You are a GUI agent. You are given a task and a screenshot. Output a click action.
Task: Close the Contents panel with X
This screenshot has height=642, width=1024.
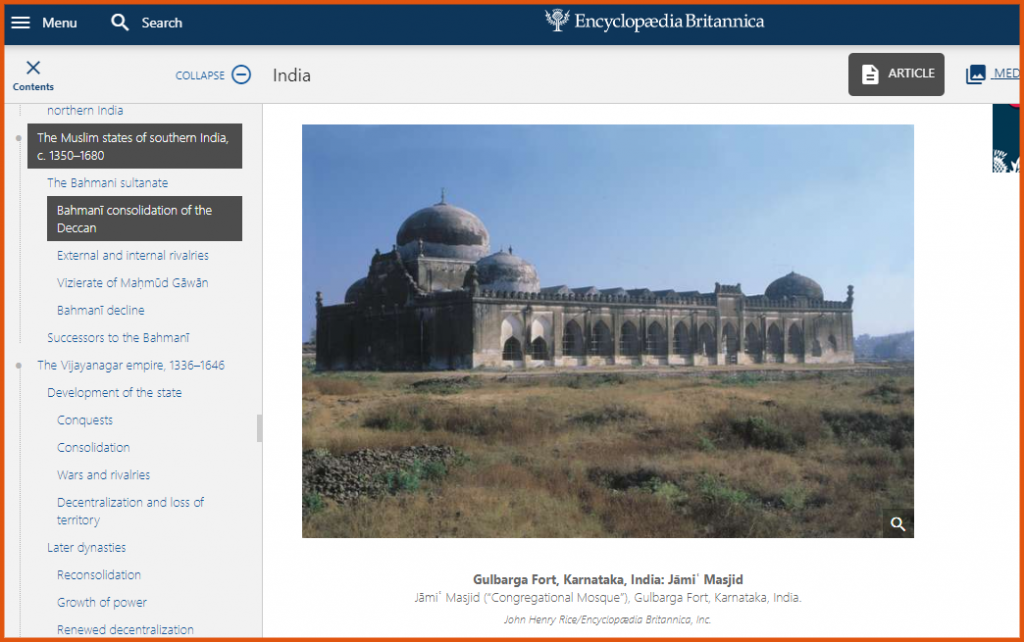[33, 67]
